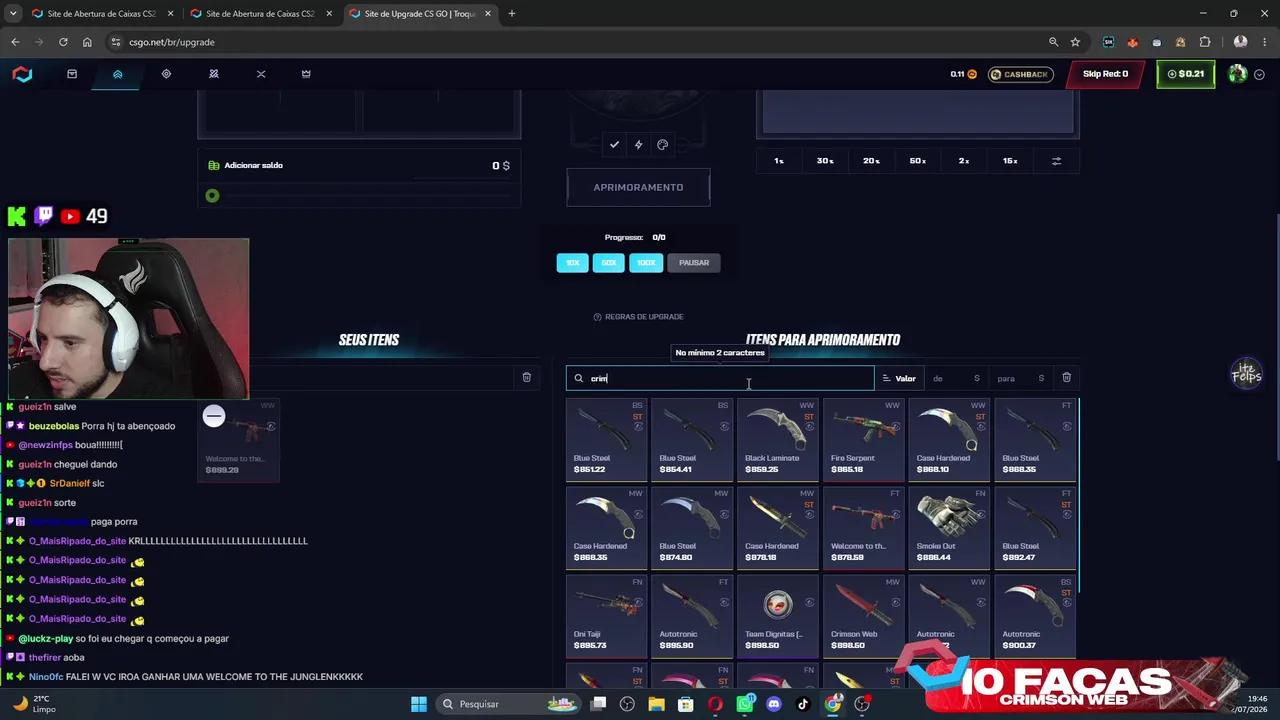Choose the 2x multiplier preset
1280x720 pixels.
pyautogui.click(x=964, y=161)
